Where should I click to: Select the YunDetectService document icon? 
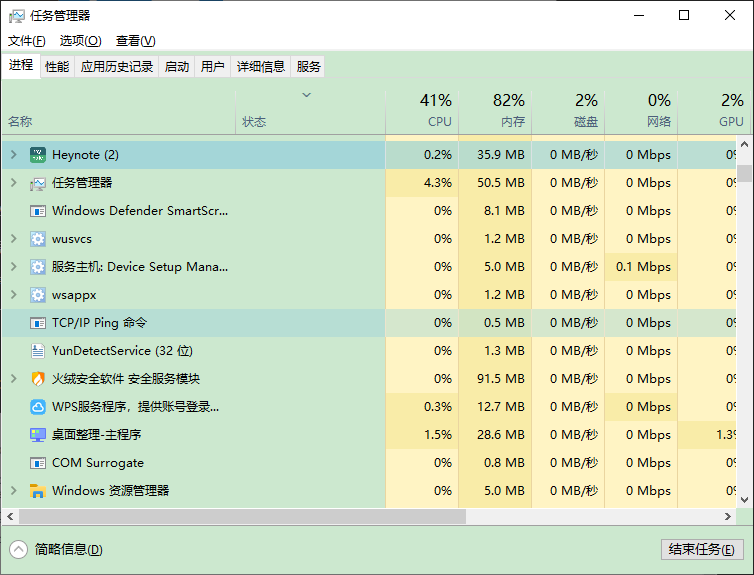pos(38,351)
